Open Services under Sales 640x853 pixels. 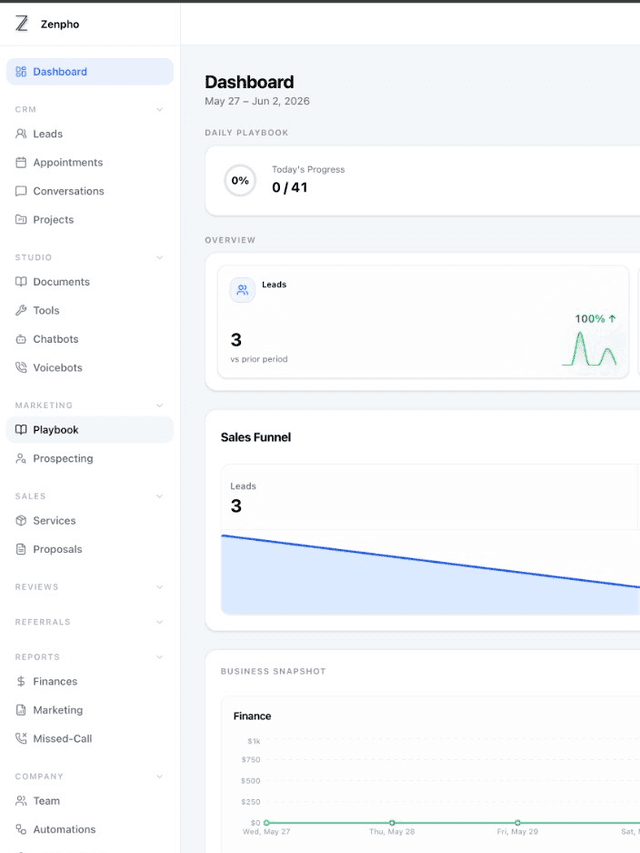(90, 521)
